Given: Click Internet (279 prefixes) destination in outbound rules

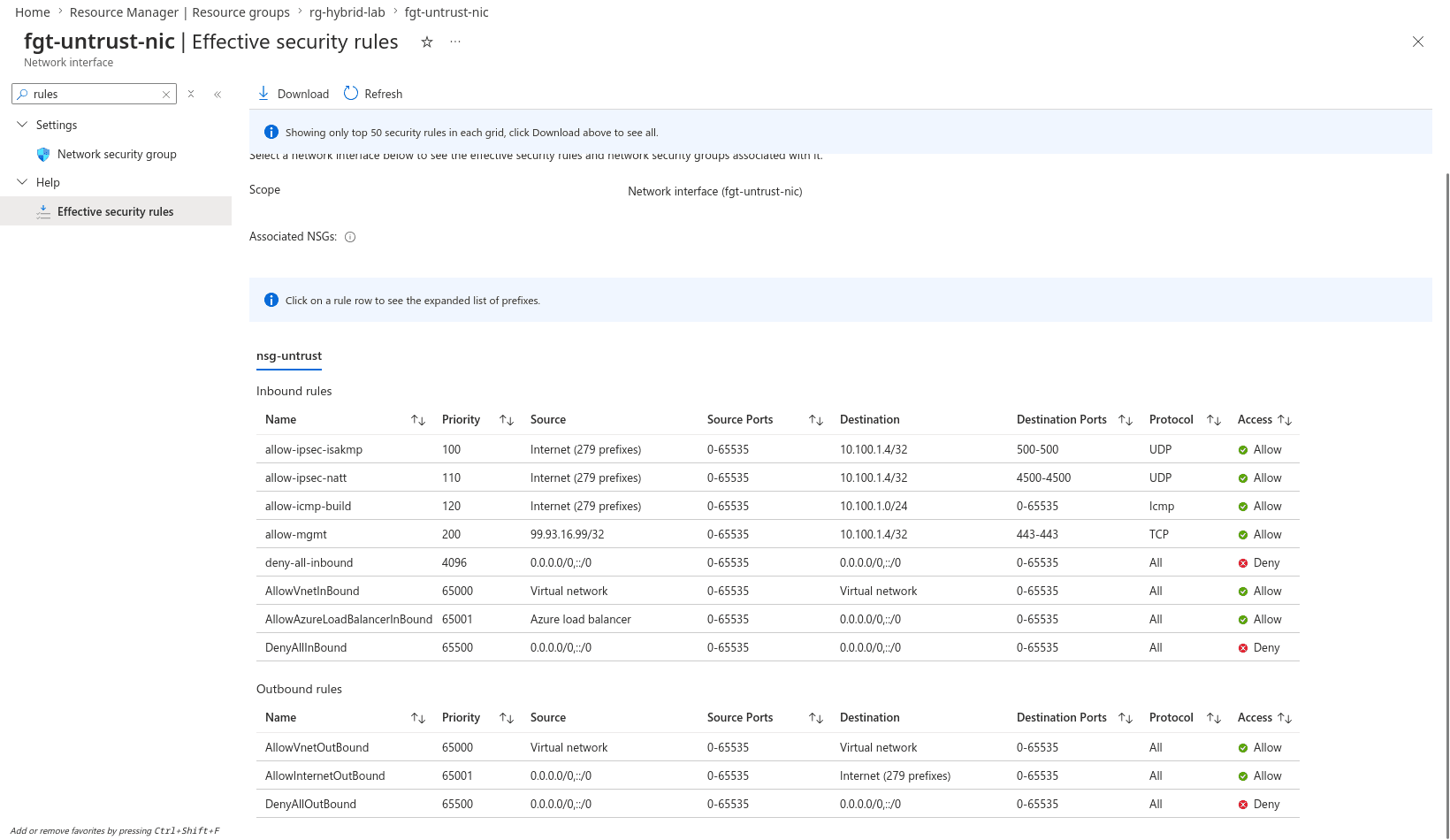Looking at the screenshot, I should pyautogui.click(x=895, y=776).
